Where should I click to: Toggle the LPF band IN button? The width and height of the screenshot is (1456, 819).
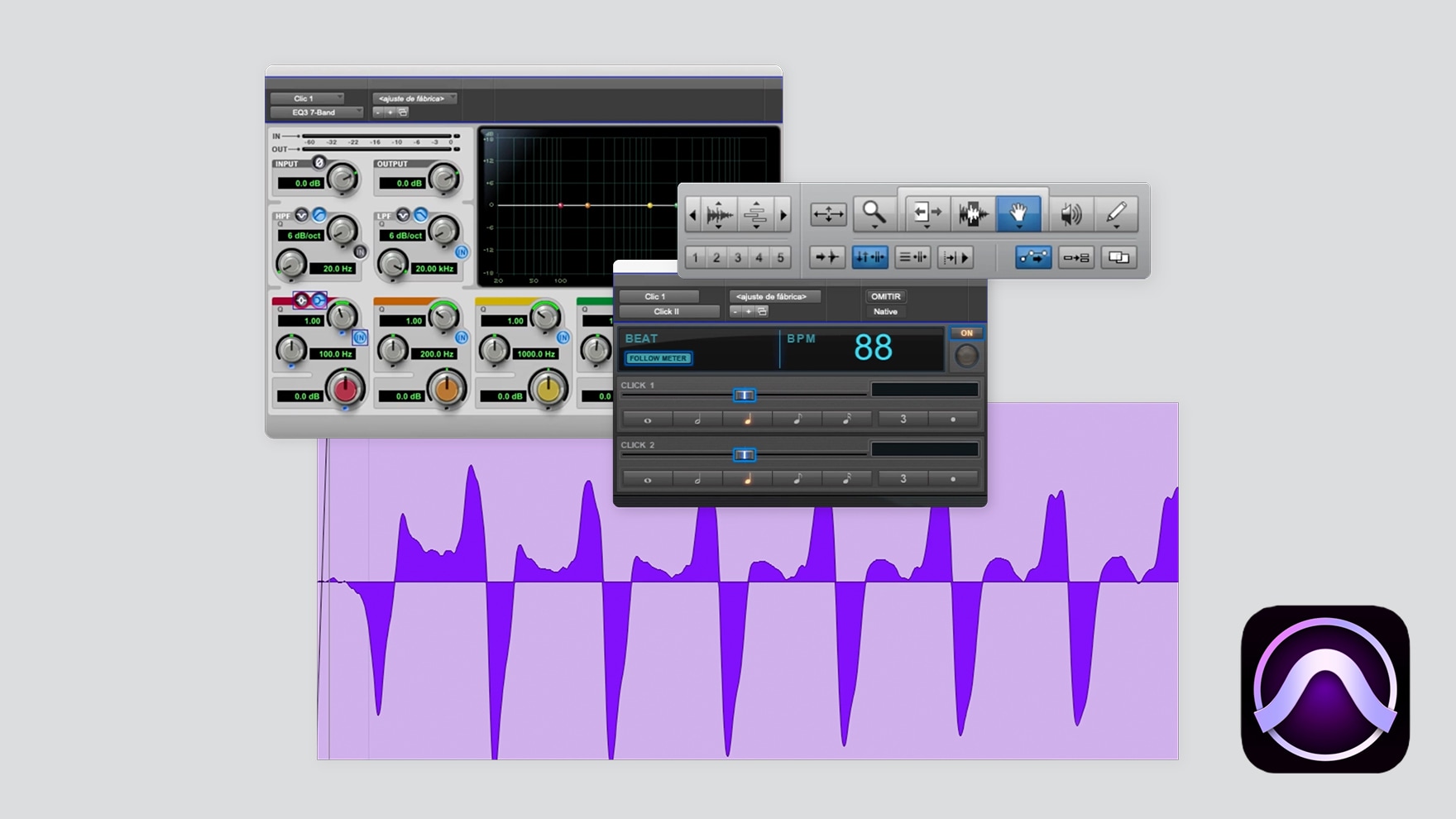click(x=462, y=251)
